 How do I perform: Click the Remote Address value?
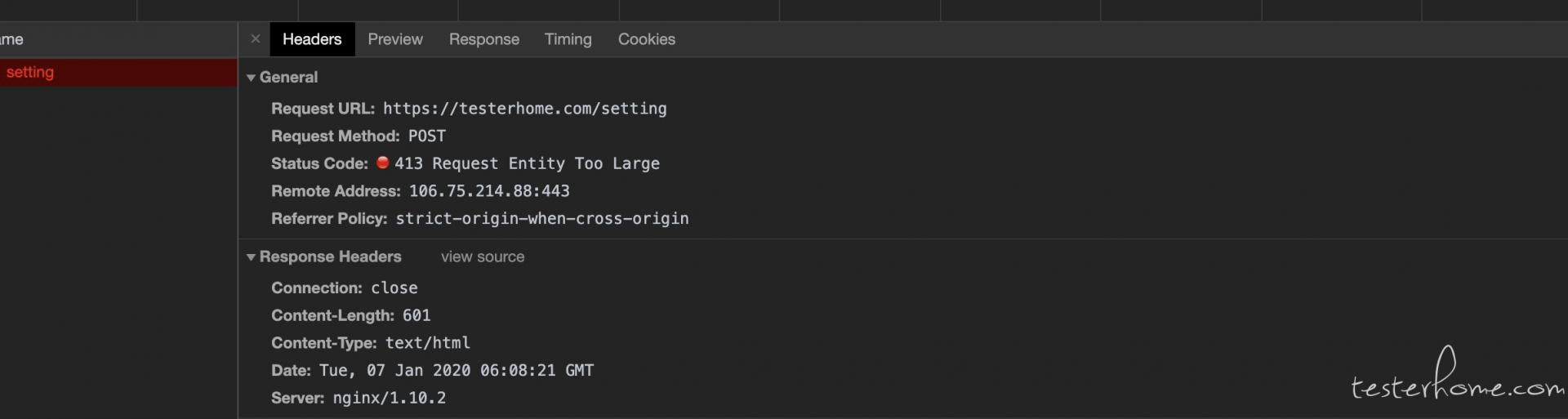(x=489, y=191)
